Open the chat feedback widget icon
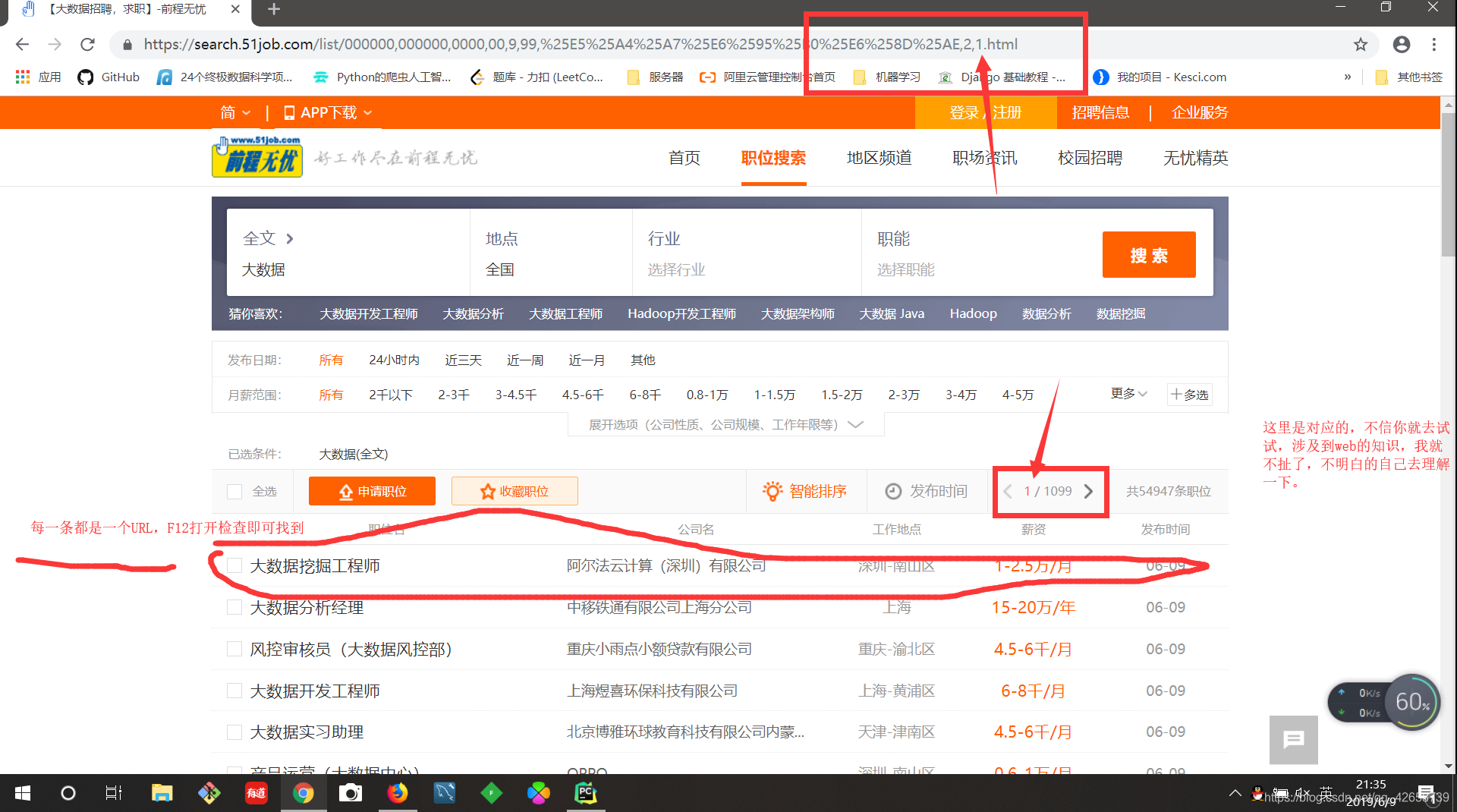Viewport: 1457px width, 812px height. [1293, 739]
